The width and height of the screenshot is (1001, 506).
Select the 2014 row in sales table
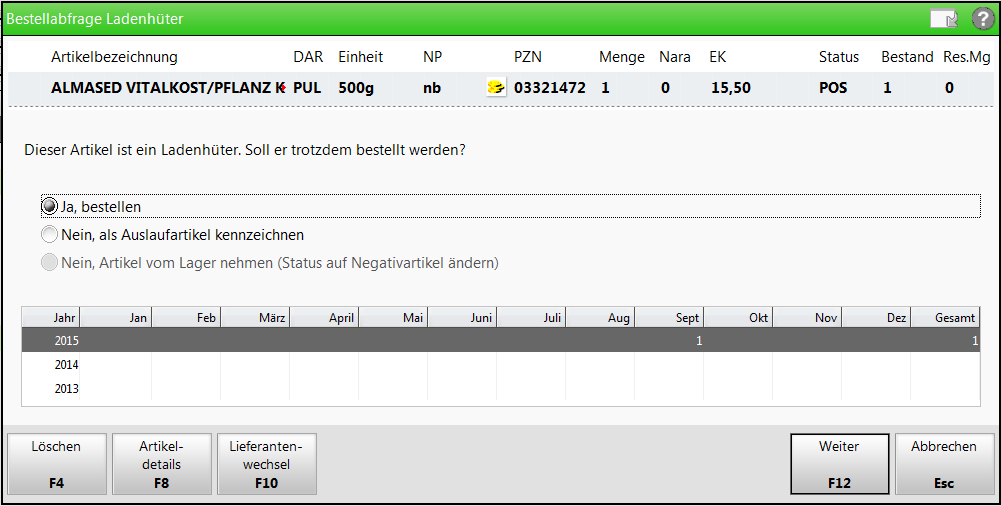point(500,365)
